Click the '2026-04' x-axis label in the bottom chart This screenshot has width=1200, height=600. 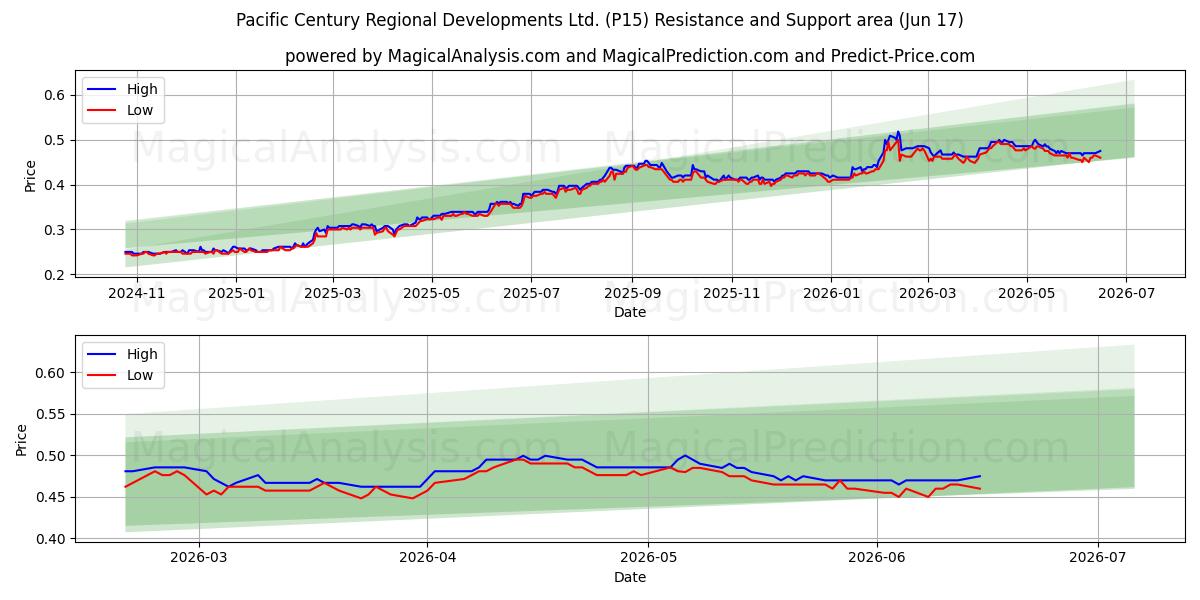(427, 558)
